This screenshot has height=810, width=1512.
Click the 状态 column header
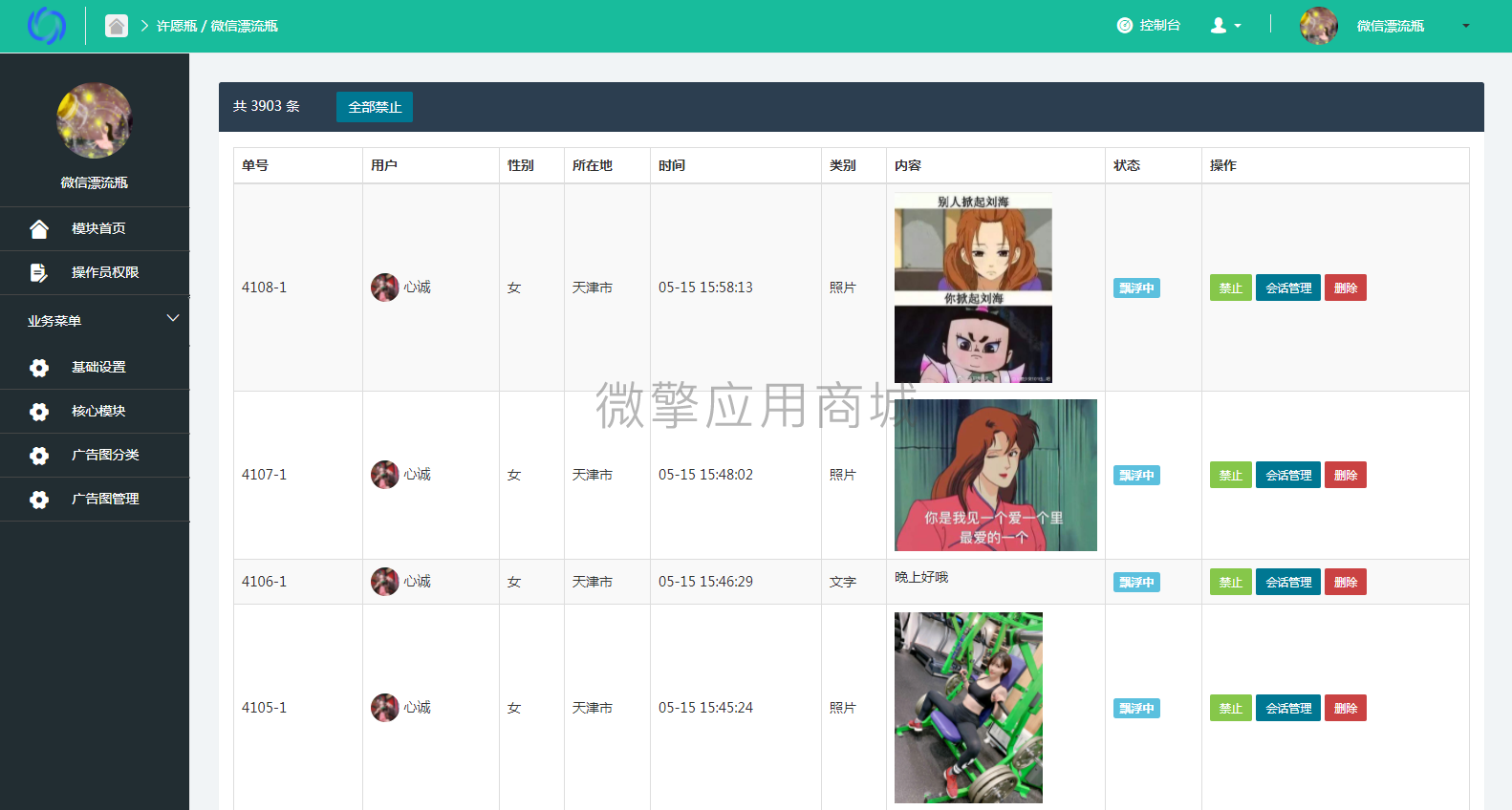(x=1127, y=165)
